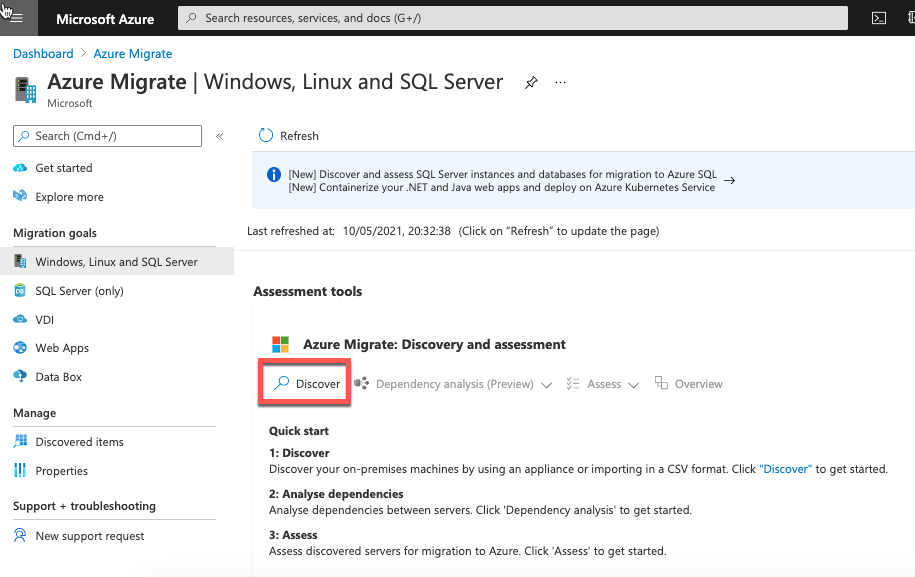Click the "Discover" quick start link
This screenshot has height=577, width=915.
[x=785, y=469]
